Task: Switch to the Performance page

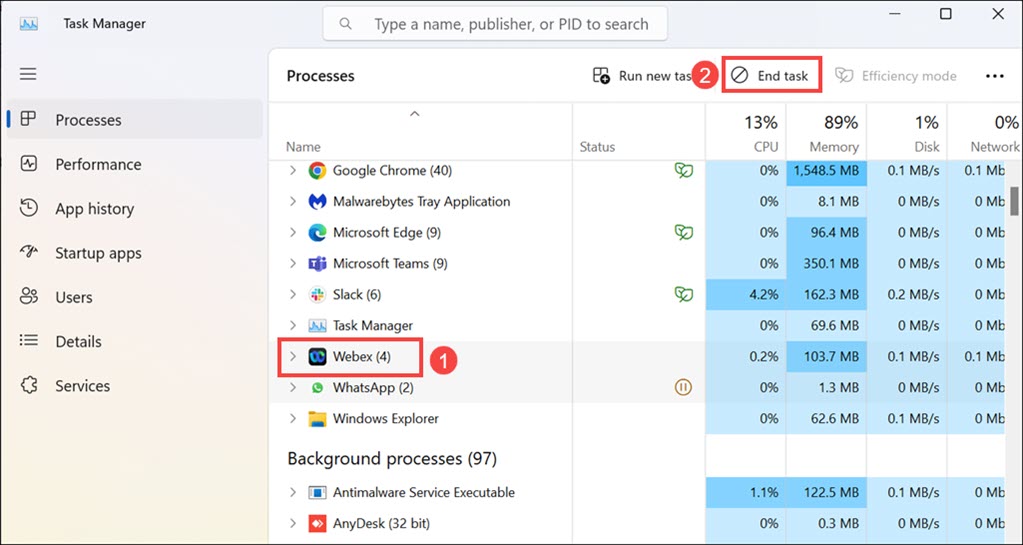Action: pos(98,165)
